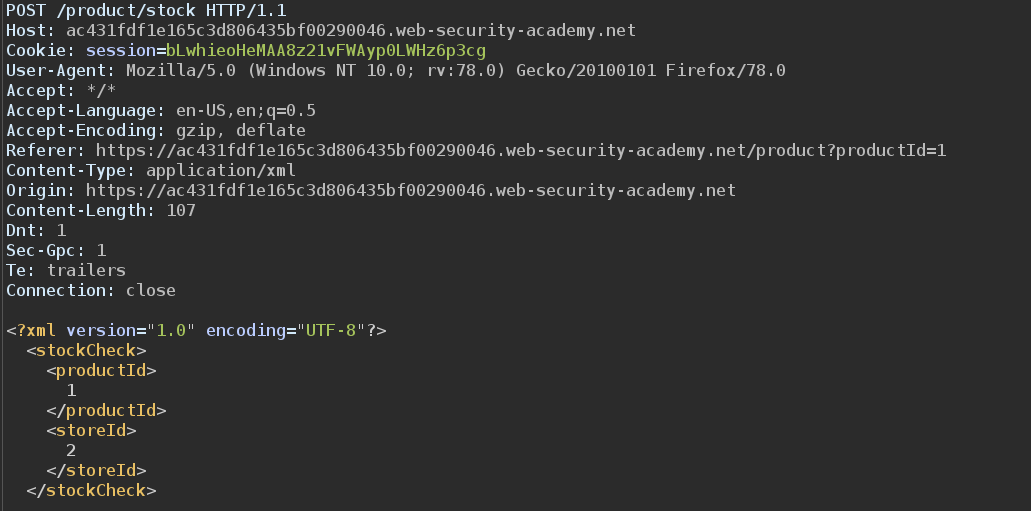Screen dimensions: 1031x511
Task: Click the Content-Type application/xml value
Action: coord(221,170)
